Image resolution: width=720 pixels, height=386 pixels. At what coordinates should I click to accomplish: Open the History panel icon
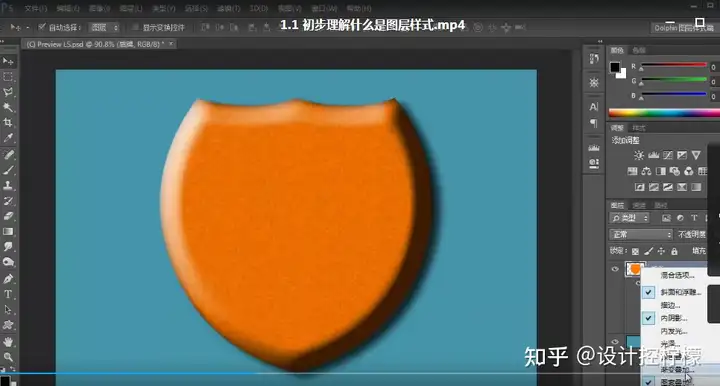point(594,59)
